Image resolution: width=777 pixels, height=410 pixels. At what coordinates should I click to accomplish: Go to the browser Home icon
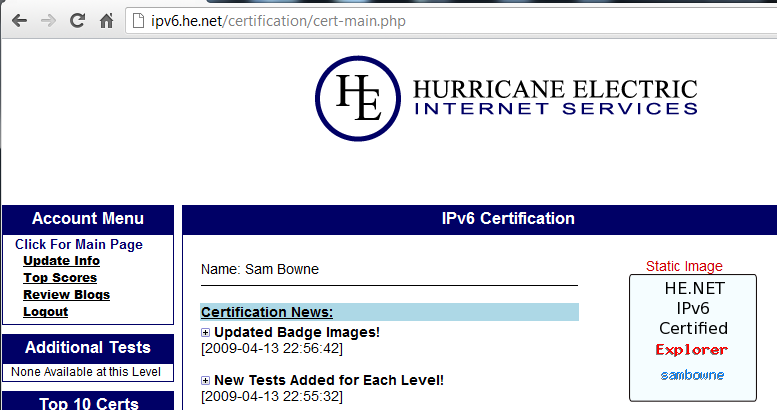pyautogui.click(x=107, y=21)
